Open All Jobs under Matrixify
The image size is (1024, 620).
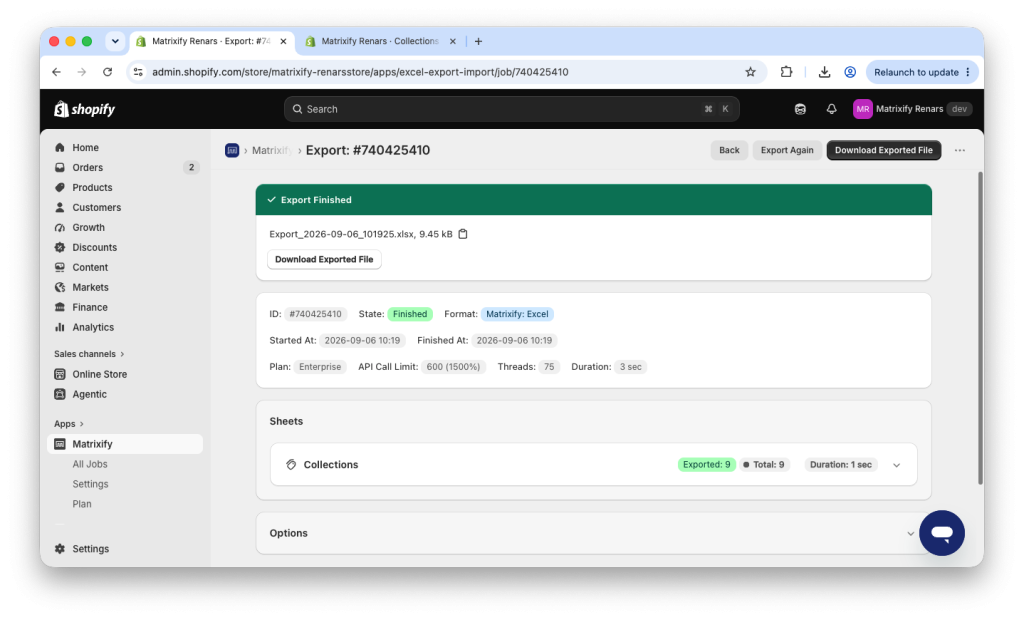[x=89, y=464]
